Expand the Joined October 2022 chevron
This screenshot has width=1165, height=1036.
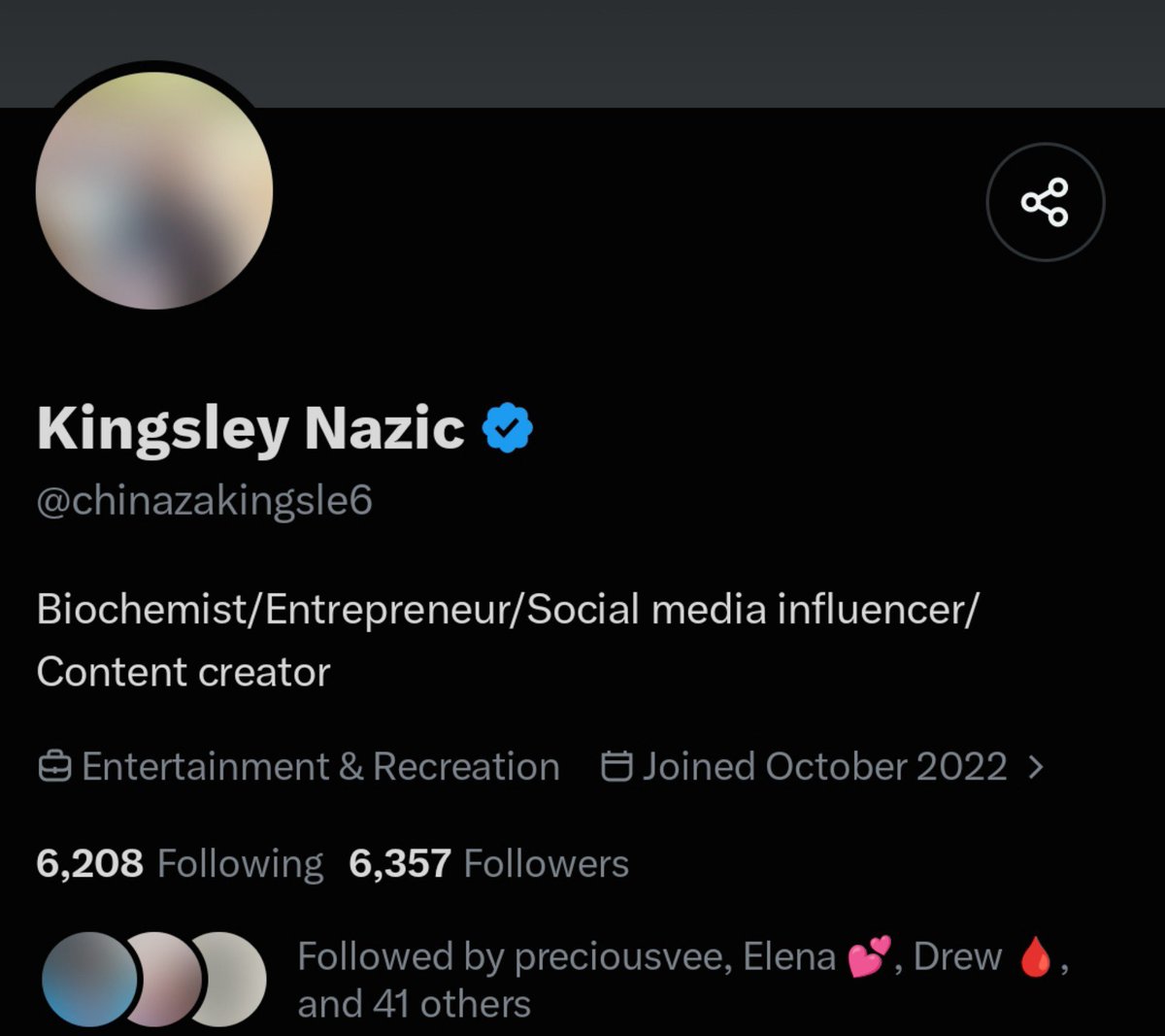pos(1035,767)
